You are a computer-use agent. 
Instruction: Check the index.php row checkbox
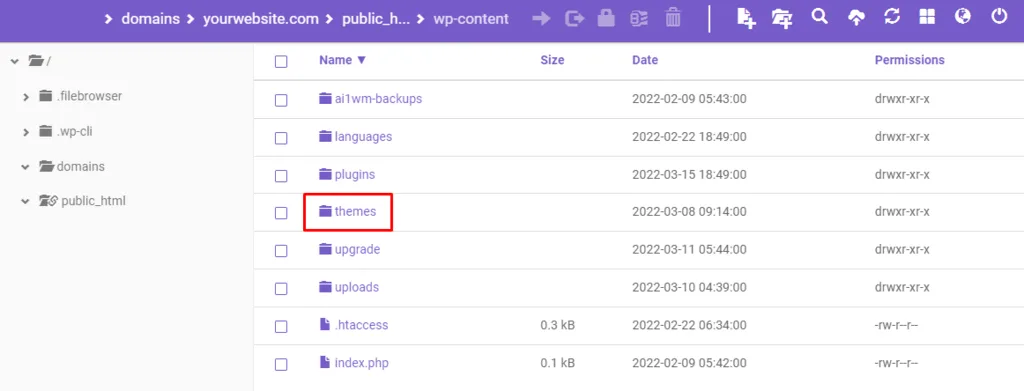tap(281, 364)
